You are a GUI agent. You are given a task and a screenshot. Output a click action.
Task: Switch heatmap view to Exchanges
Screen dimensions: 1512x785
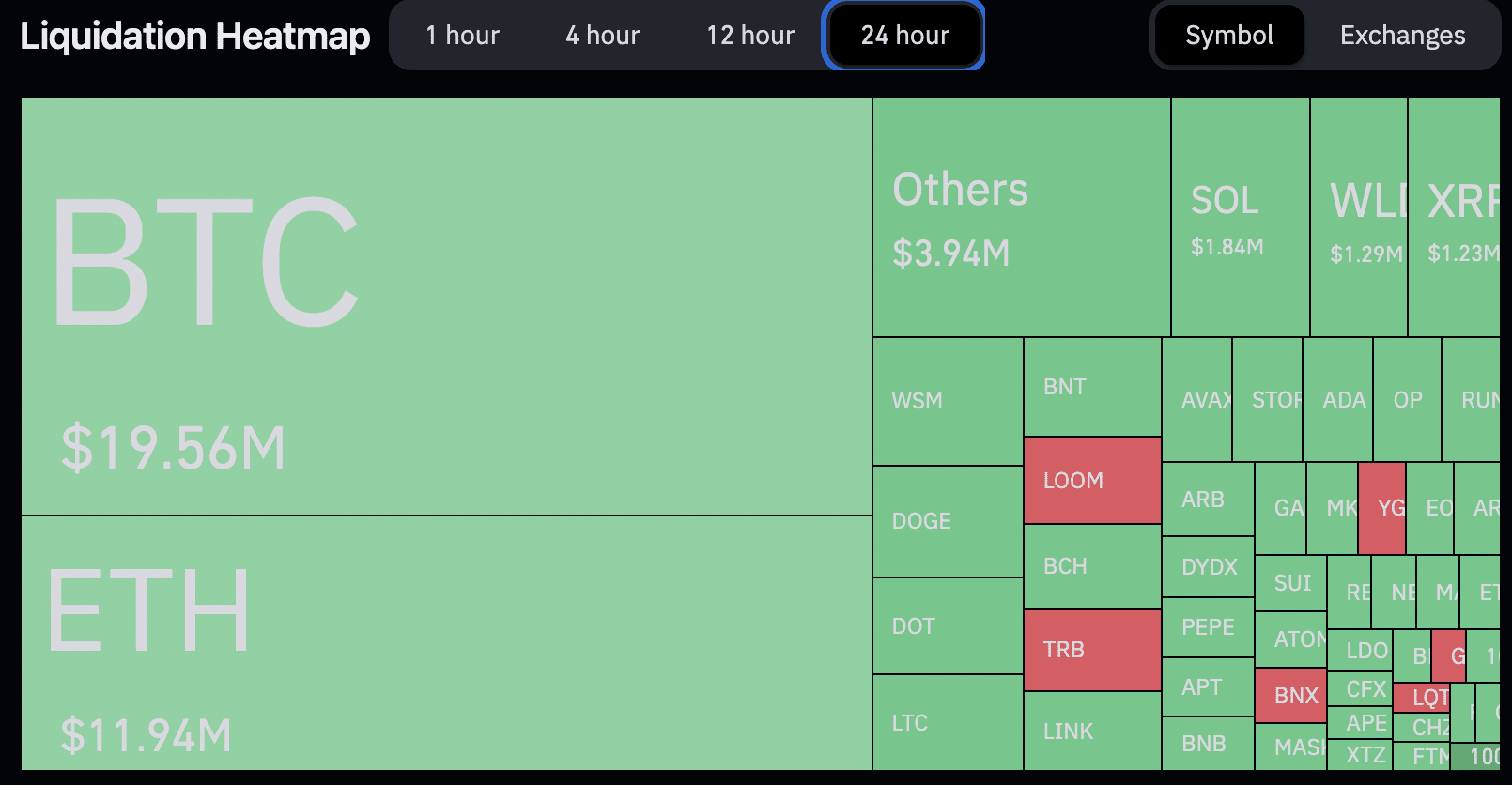click(x=1402, y=36)
